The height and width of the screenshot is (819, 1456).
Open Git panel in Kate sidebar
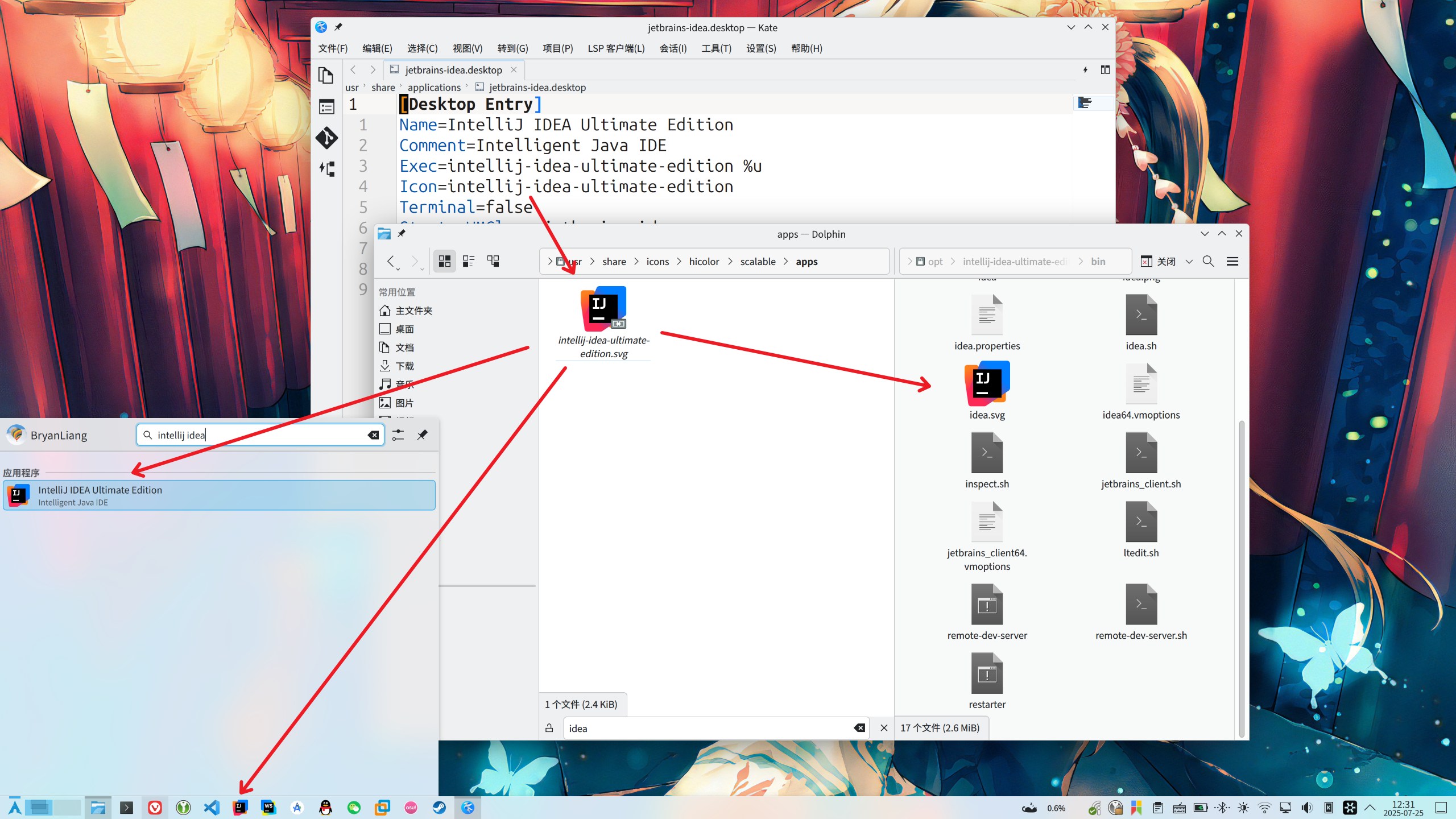(327, 138)
